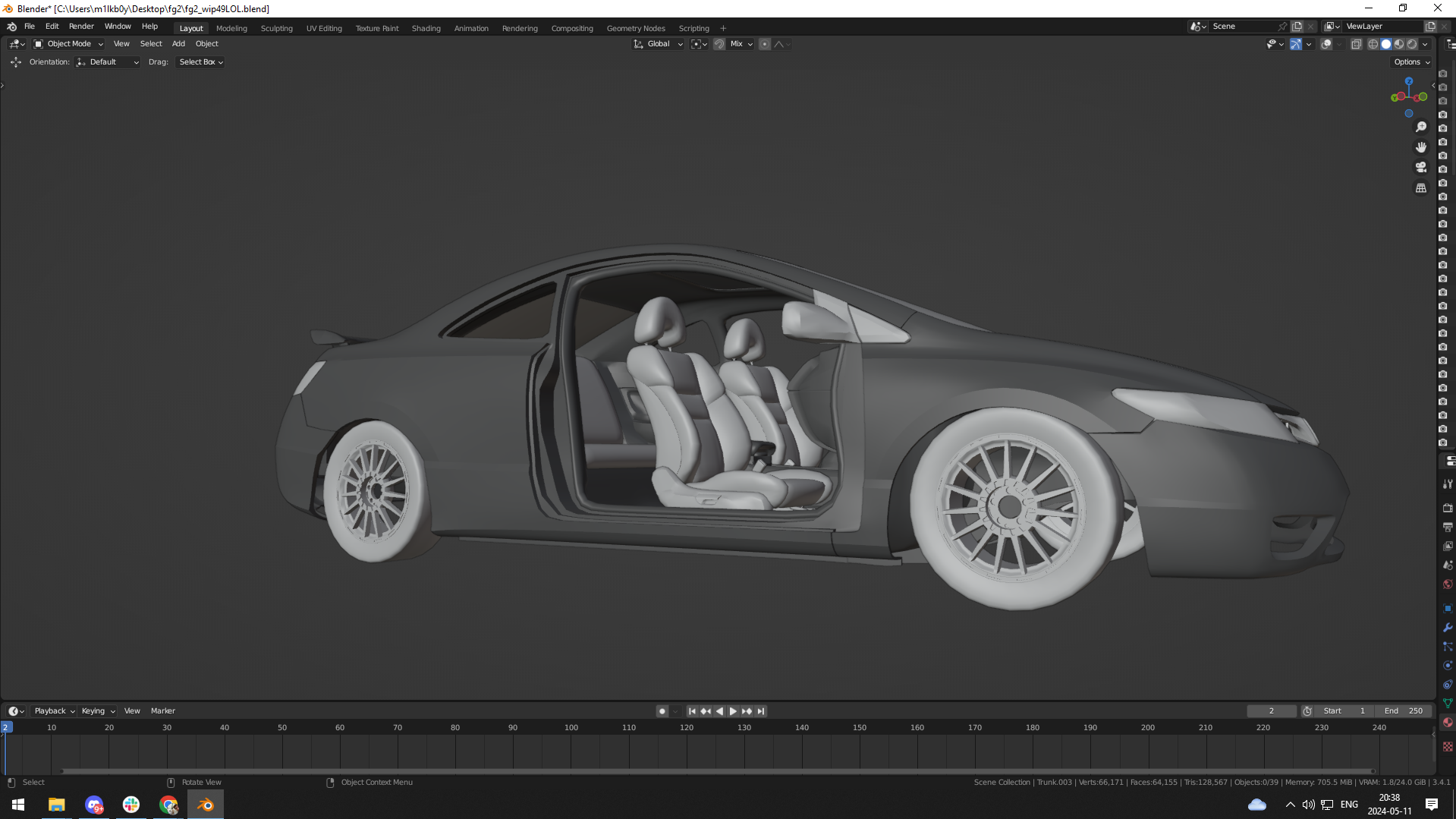
Task: Open Chrome from the Windows taskbar
Action: click(x=168, y=805)
